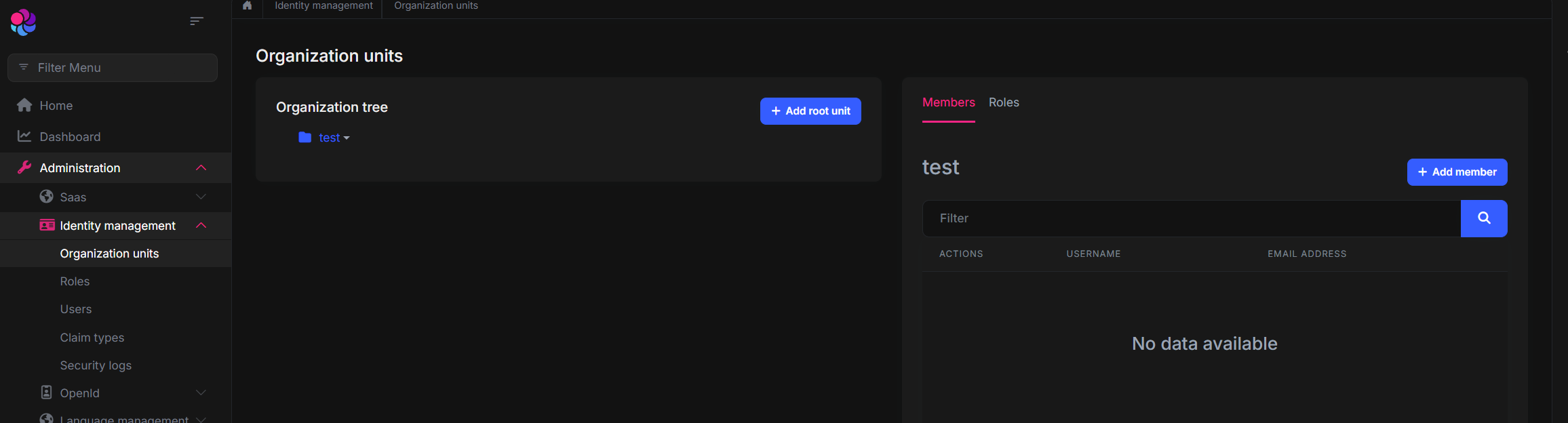1568x423 pixels.
Task: Open the test unit dropdown caret
Action: (347, 138)
